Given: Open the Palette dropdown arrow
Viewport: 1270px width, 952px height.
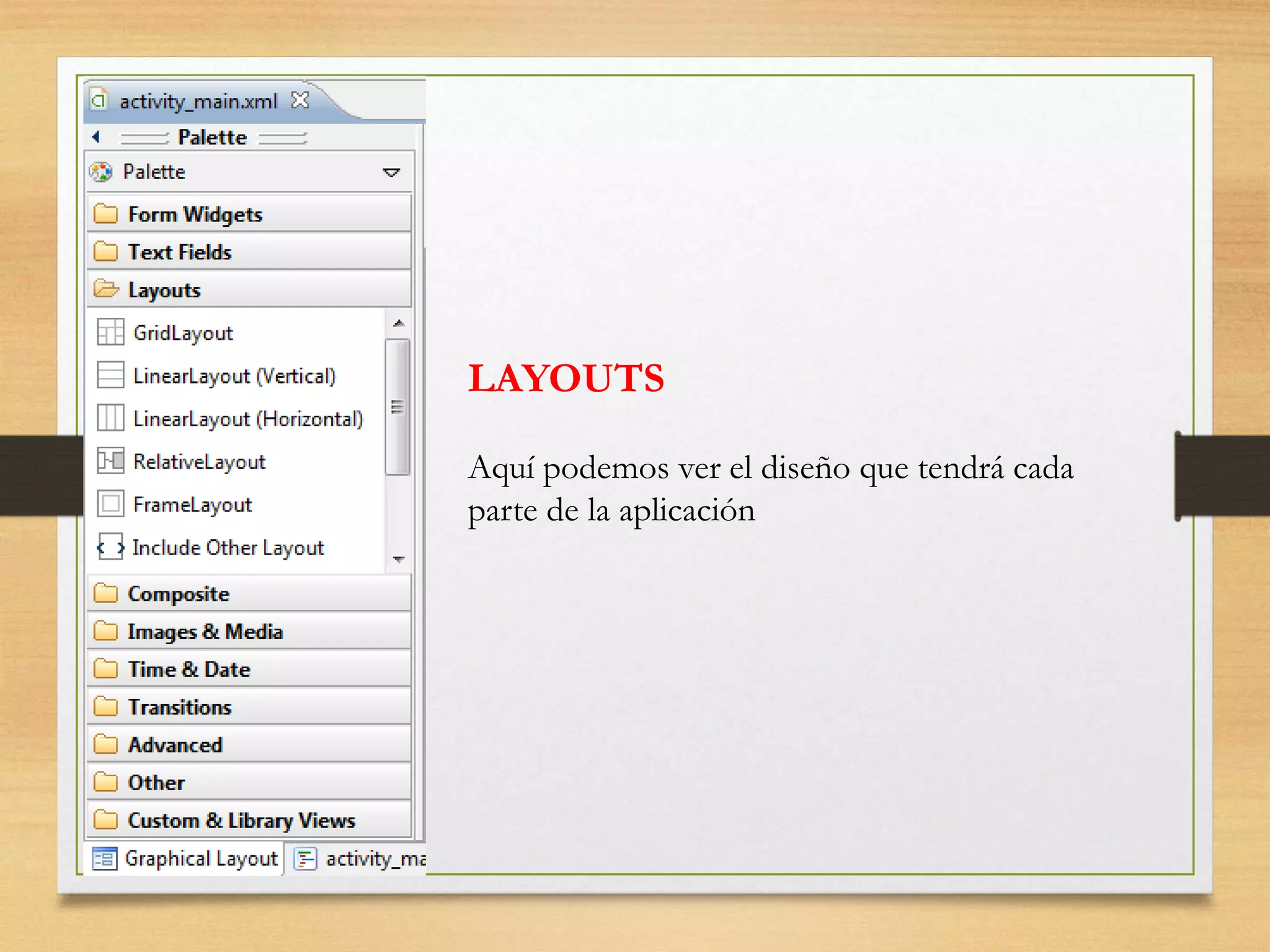Looking at the screenshot, I should point(391,172).
